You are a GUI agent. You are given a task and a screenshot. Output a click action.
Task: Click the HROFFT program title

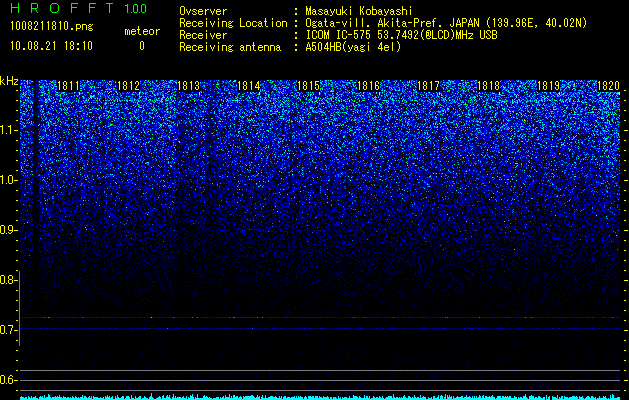[x=62, y=8]
